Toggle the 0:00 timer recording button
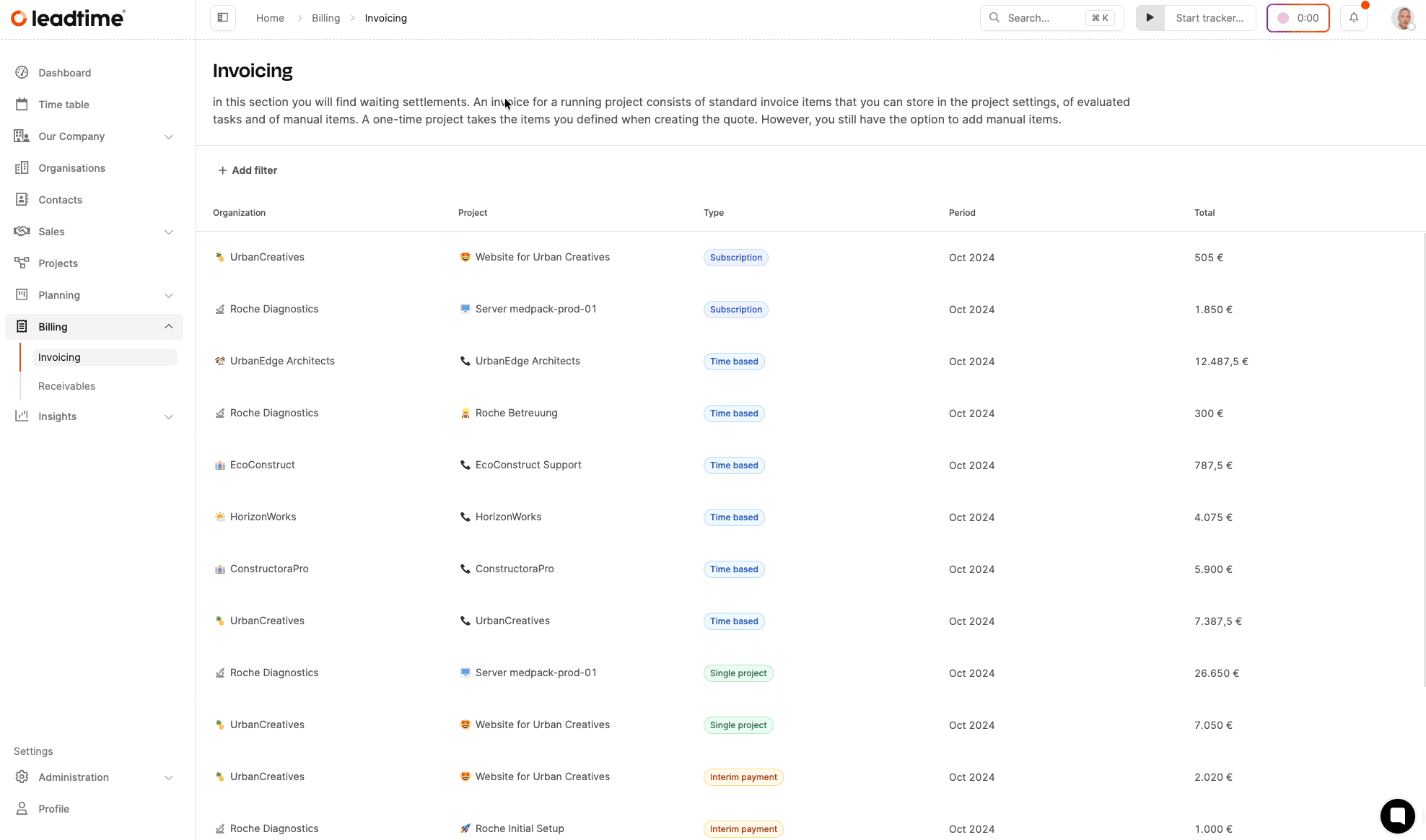 pos(1298,18)
